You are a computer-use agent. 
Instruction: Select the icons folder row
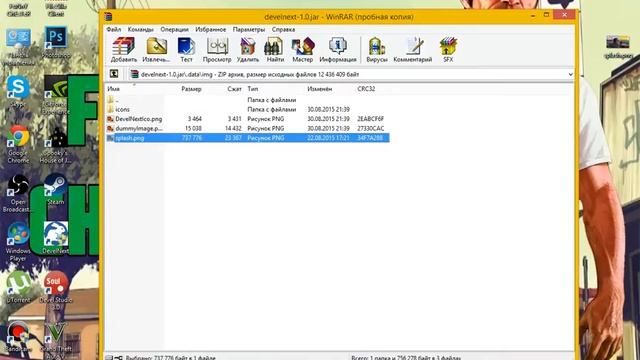point(247,109)
